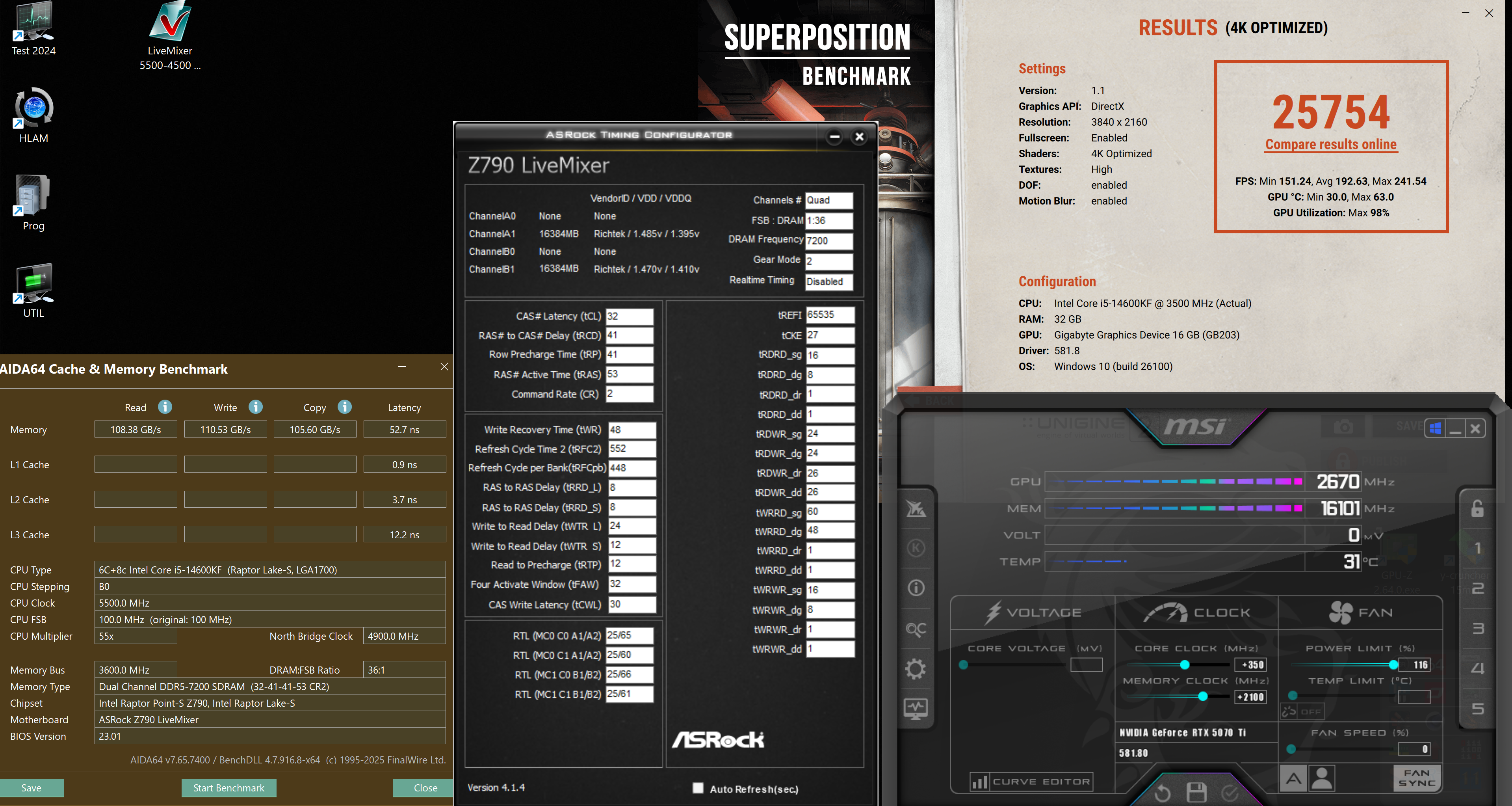
Task: Enable the Auto Refresh(sec) checkbox
Action: click(x=698, y=788)
